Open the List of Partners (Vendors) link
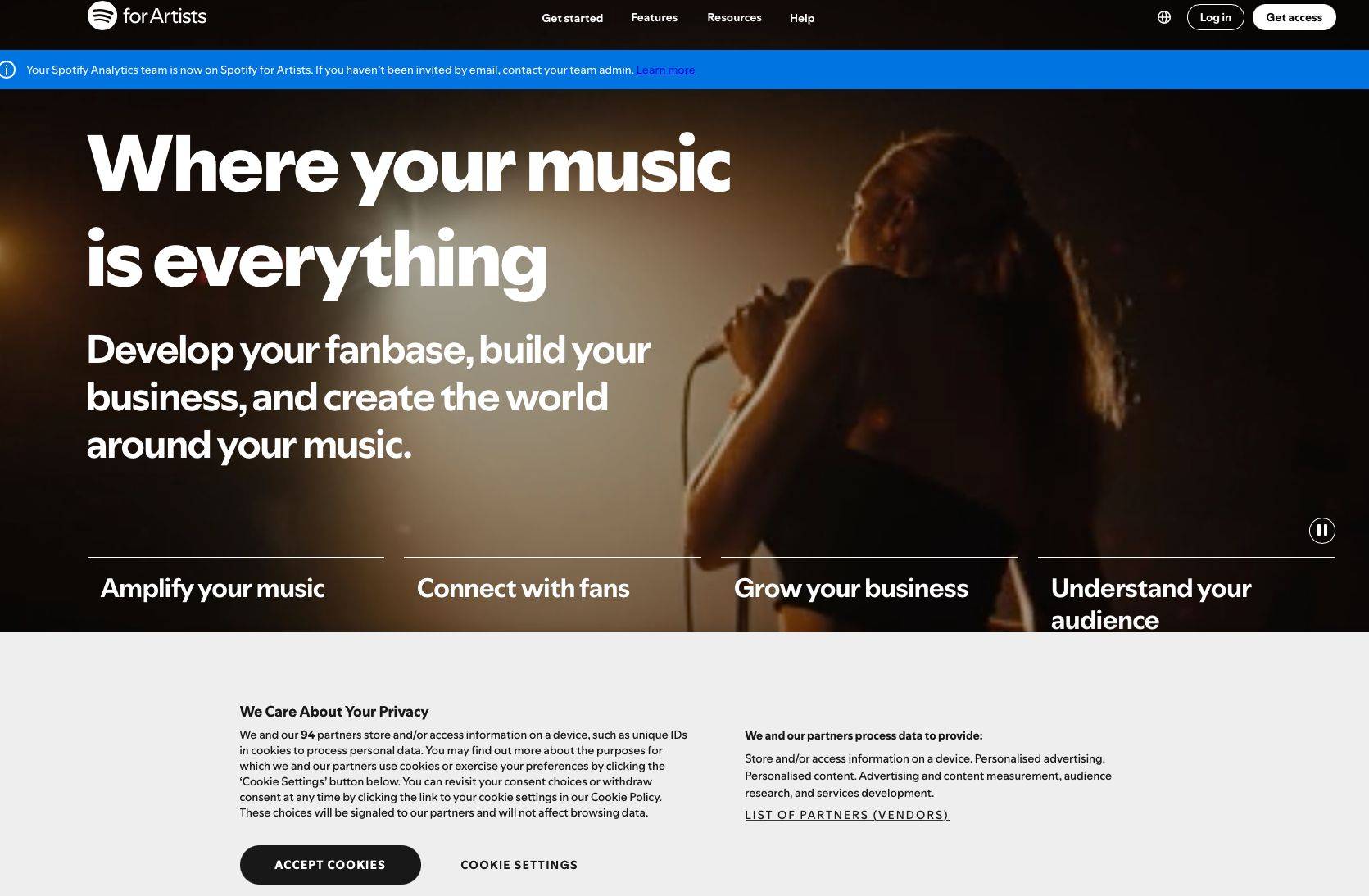This screenshot has height=896, width=1369. pyautogui.click(x=846, y=815)
